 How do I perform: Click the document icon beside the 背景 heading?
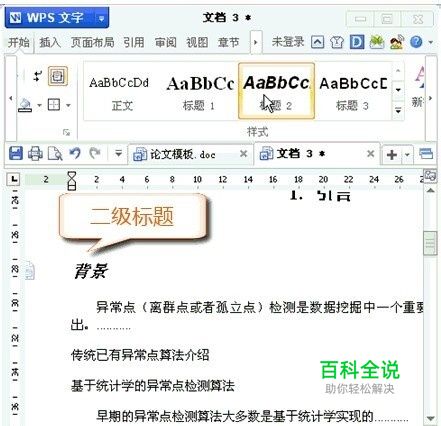tap(30, 271)
